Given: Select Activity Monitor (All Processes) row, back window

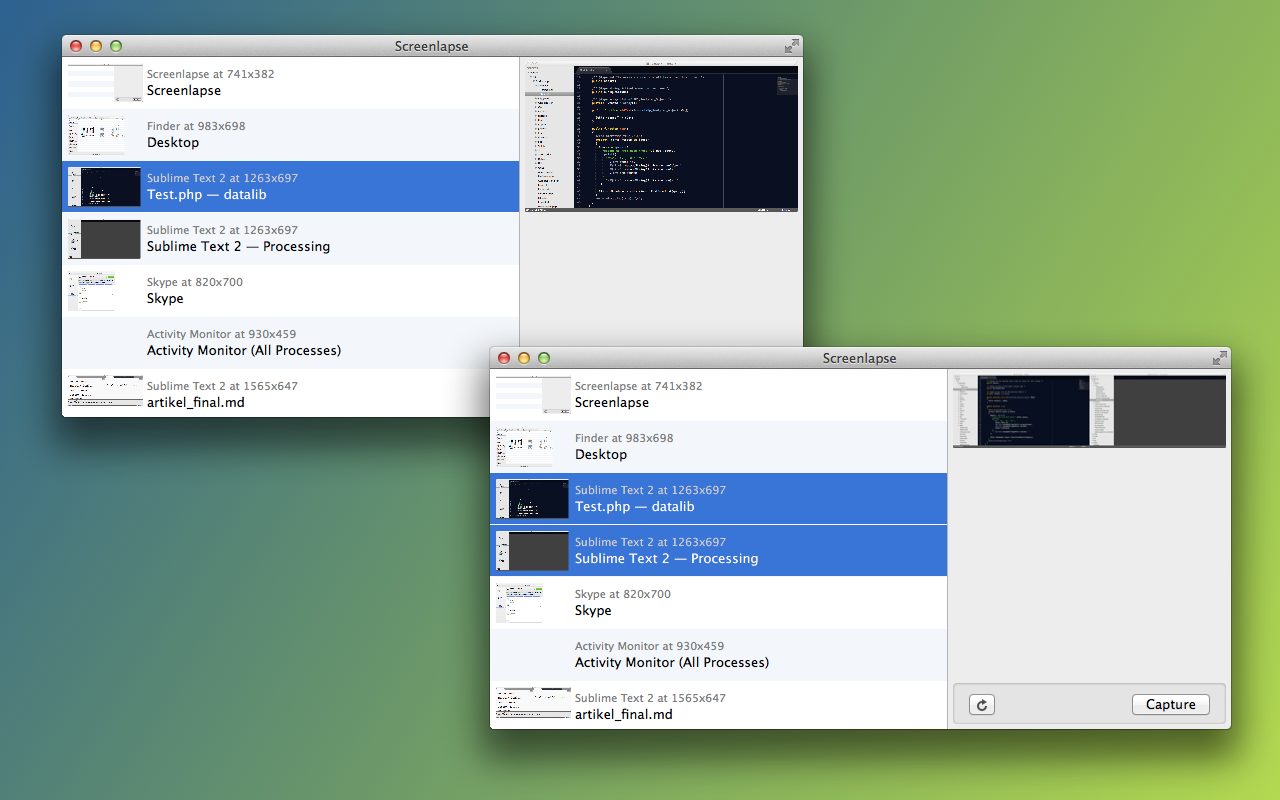Looking at the screenshot, I should [x=291, y=343].
